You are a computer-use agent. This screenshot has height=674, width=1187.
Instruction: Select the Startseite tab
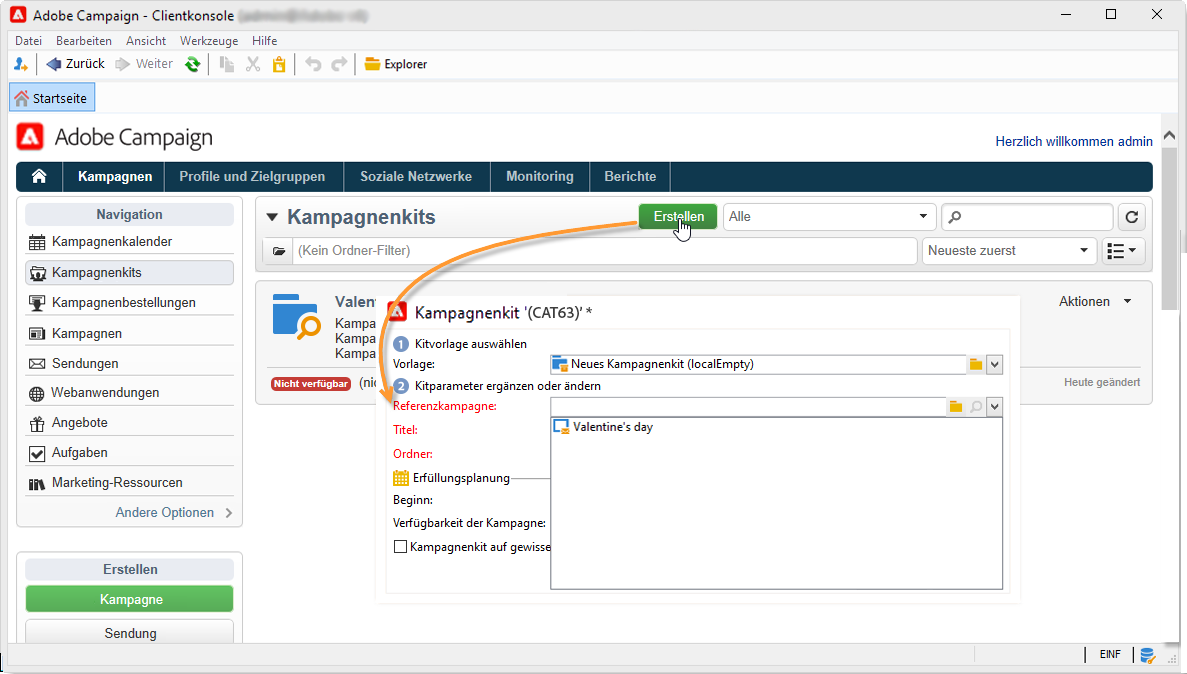click(x=52, y=98)
